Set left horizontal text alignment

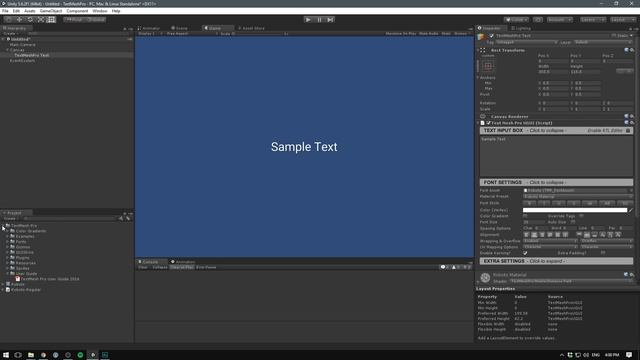coord(527,235)
